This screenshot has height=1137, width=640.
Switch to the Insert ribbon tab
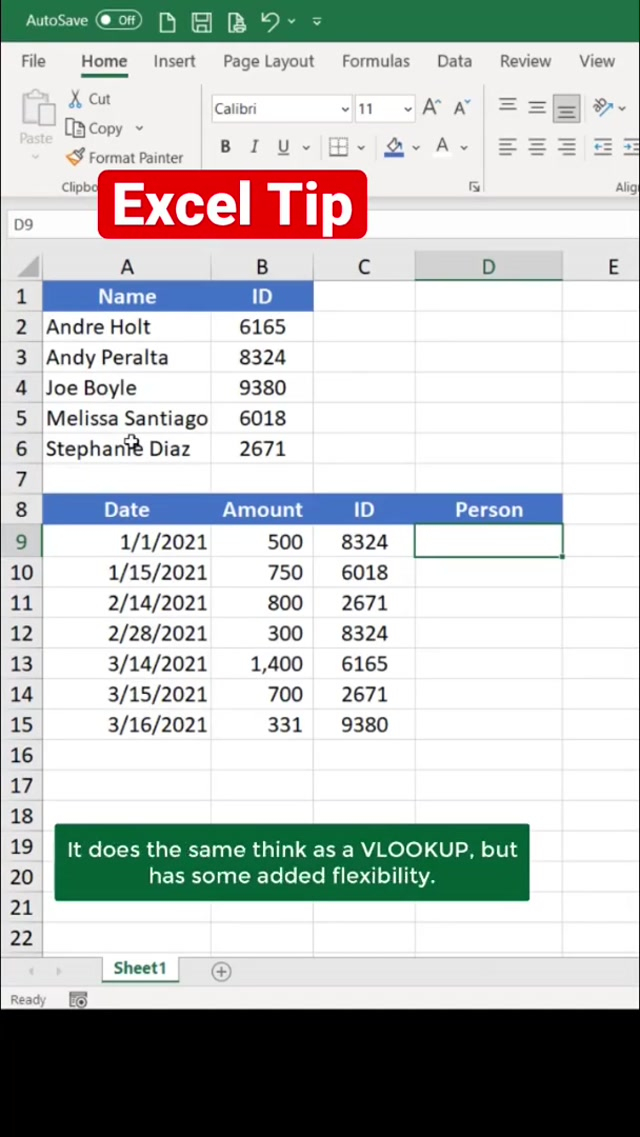pos(174,61)
